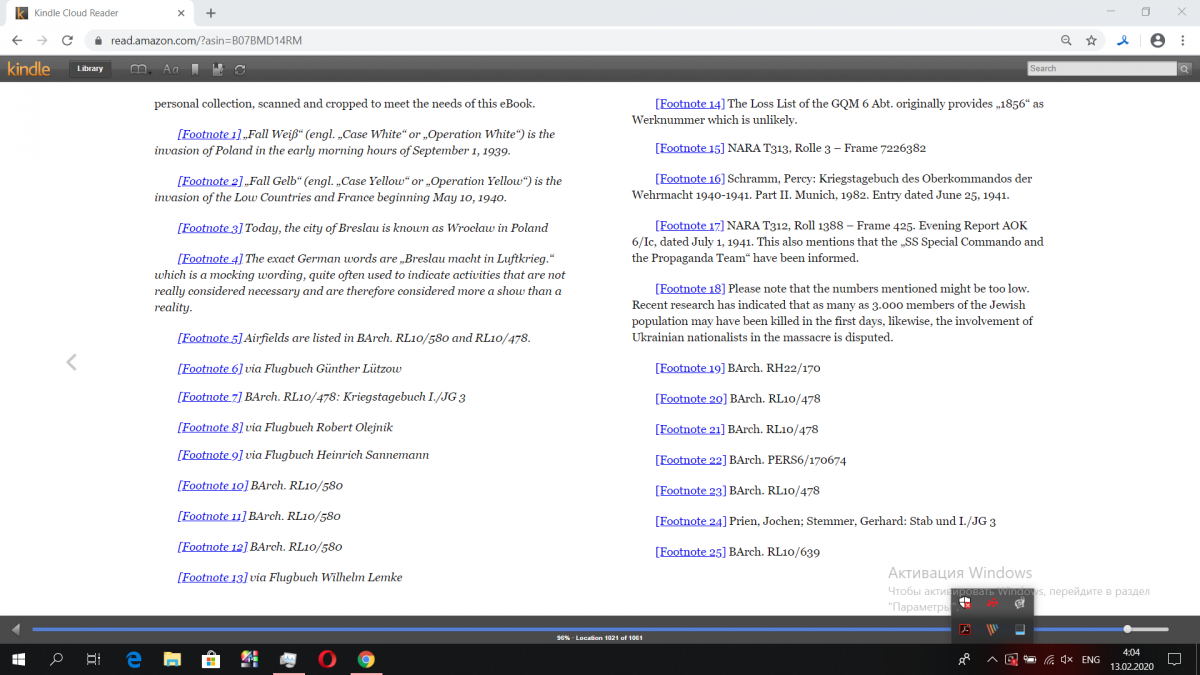Go to the previous page arrow
This screenshot has height=675, width=1200.
(71, 362)
